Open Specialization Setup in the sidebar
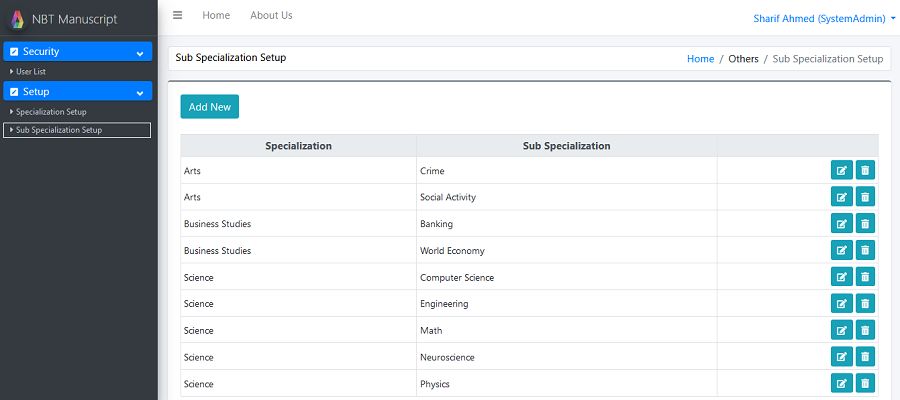900x400 pixels. [51, 112]
